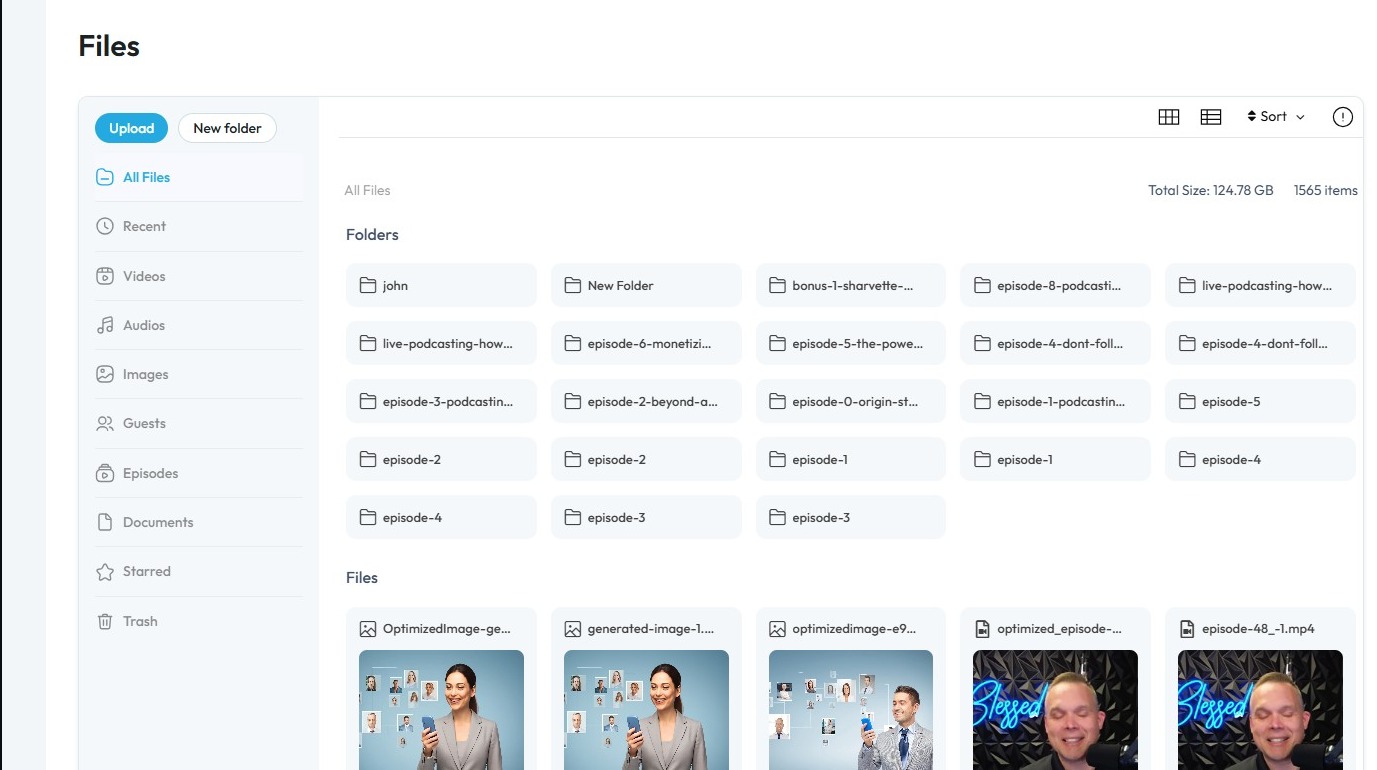Click the star icon beside Starred

click(105, 572)
